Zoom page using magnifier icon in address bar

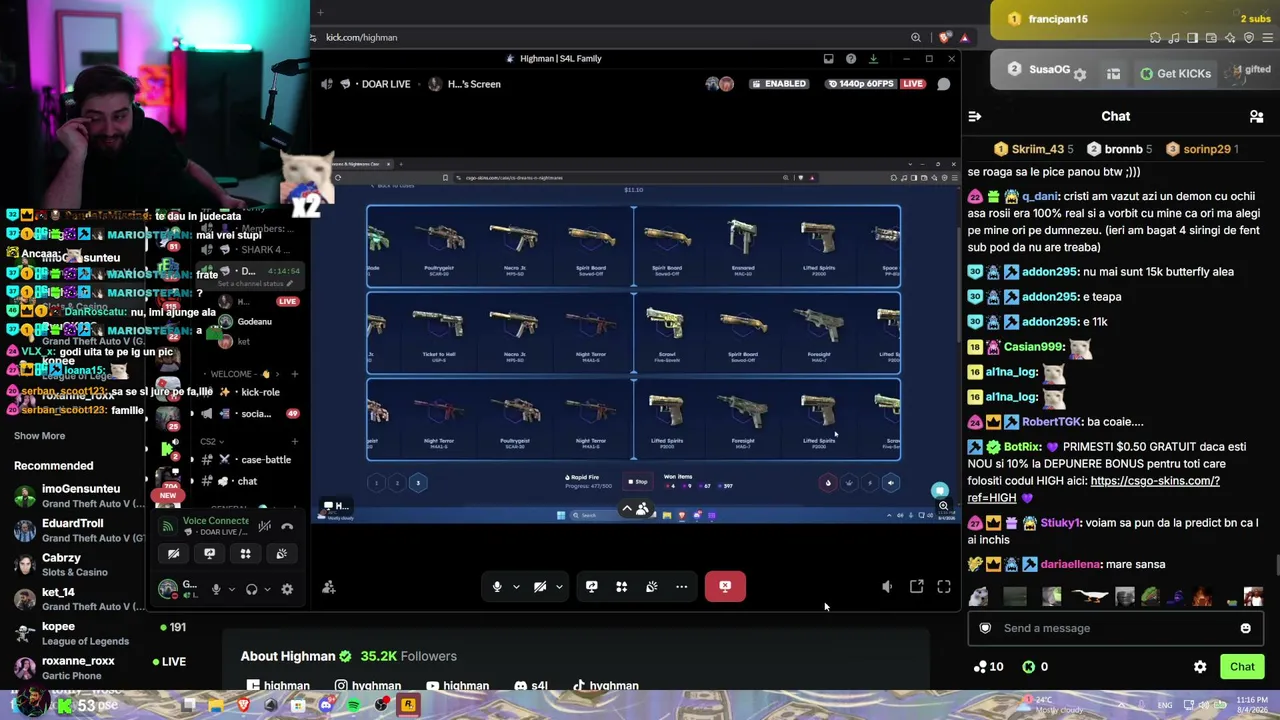[915, 38]
